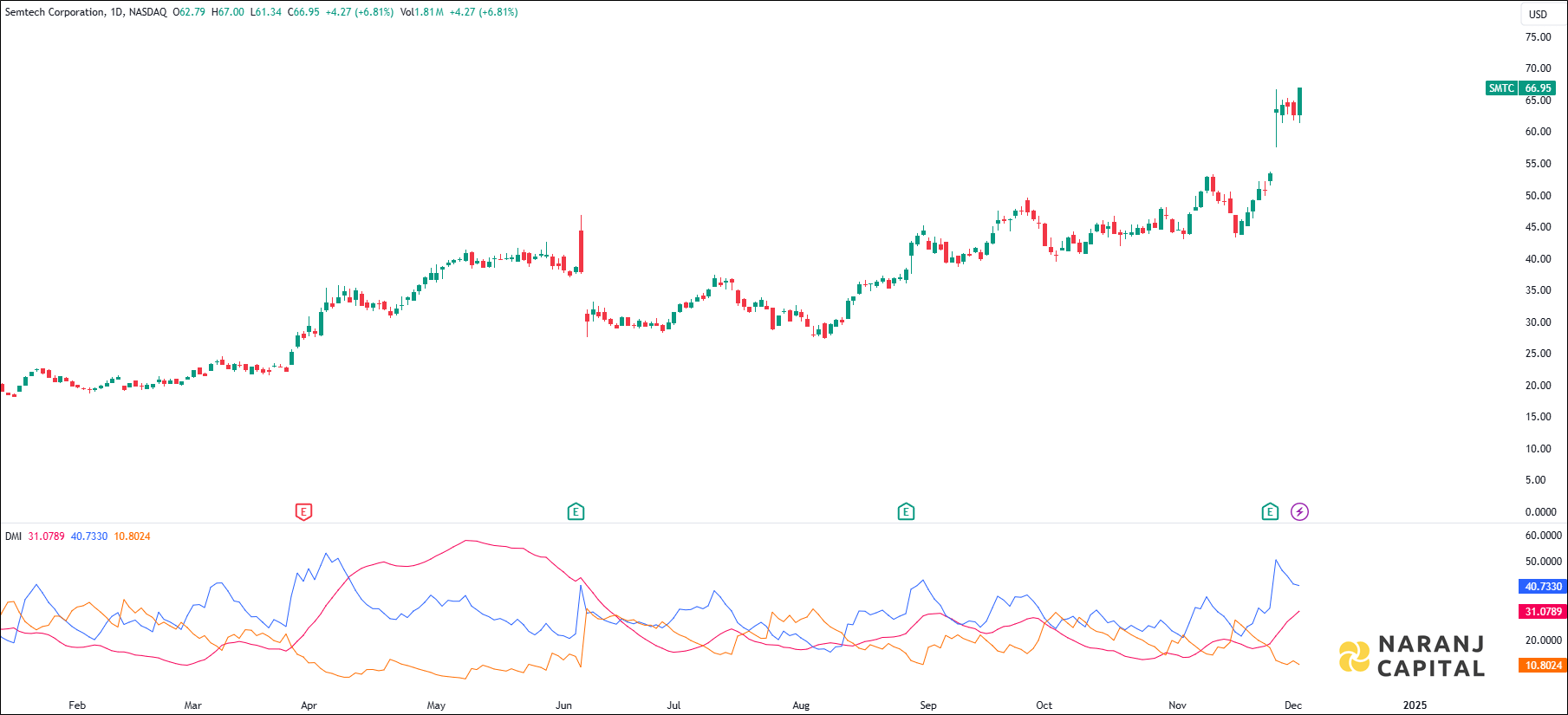
Task: Click the high value H67.00 in header
Action: (x=228, y=12)
